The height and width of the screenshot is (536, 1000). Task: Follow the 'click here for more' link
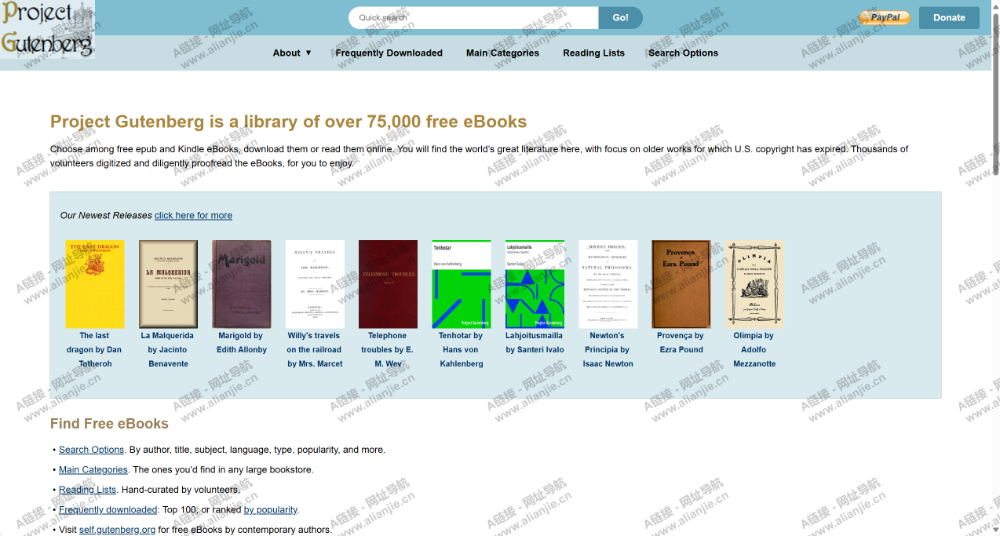click(x=193, y=216)
